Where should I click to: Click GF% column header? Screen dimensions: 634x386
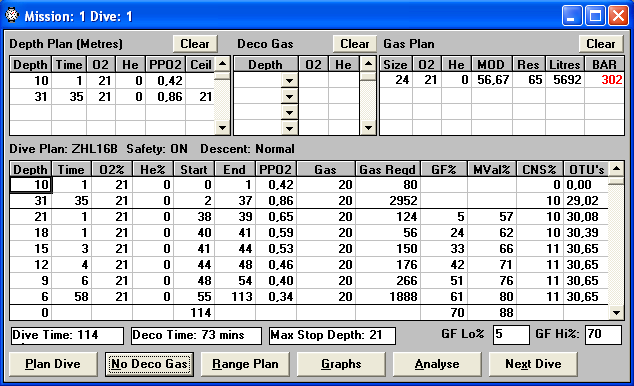pyautogui.click(x=444, y=169)
